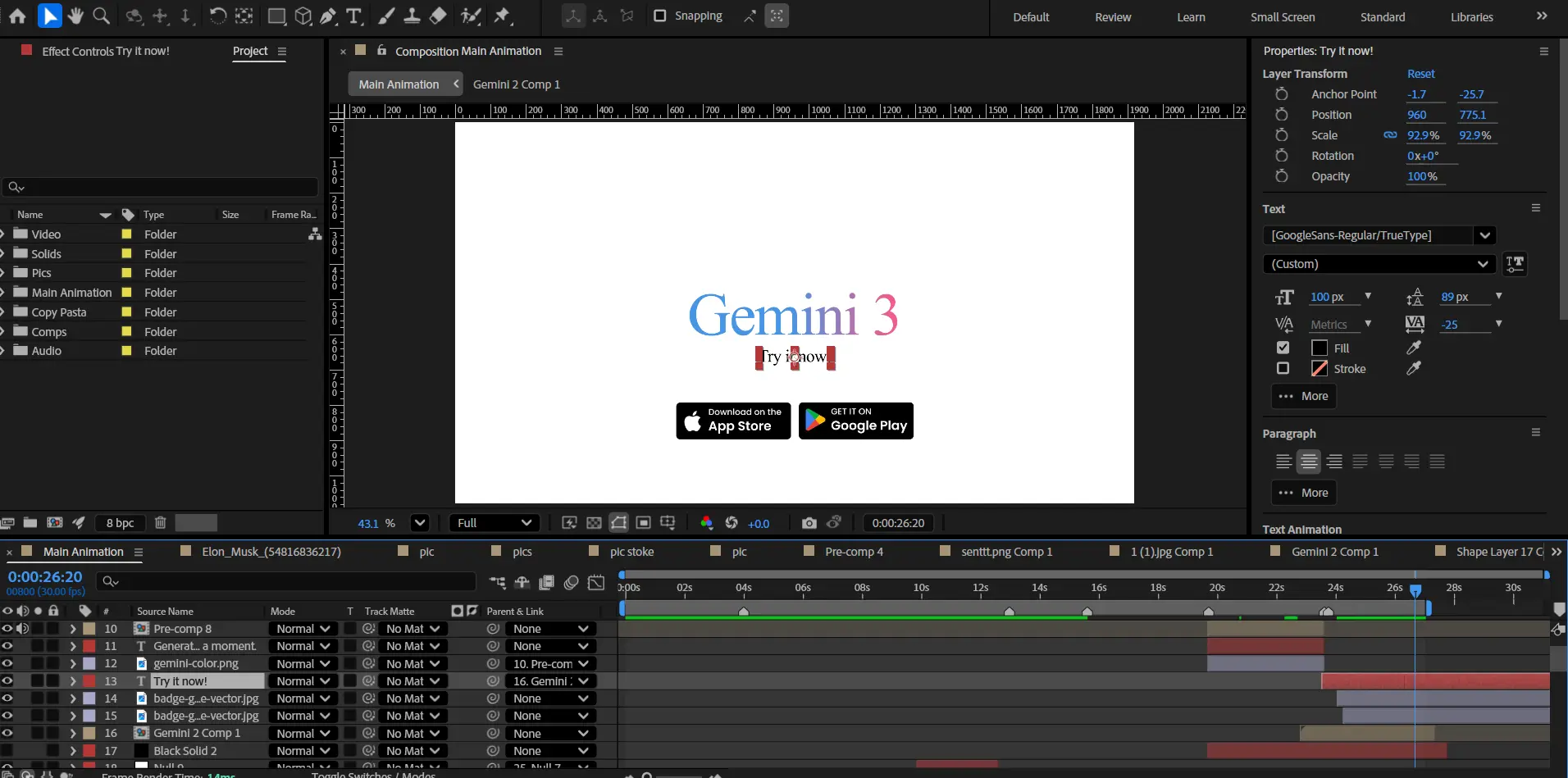Enable the Snapping checkbox

[x=659, y=16]
